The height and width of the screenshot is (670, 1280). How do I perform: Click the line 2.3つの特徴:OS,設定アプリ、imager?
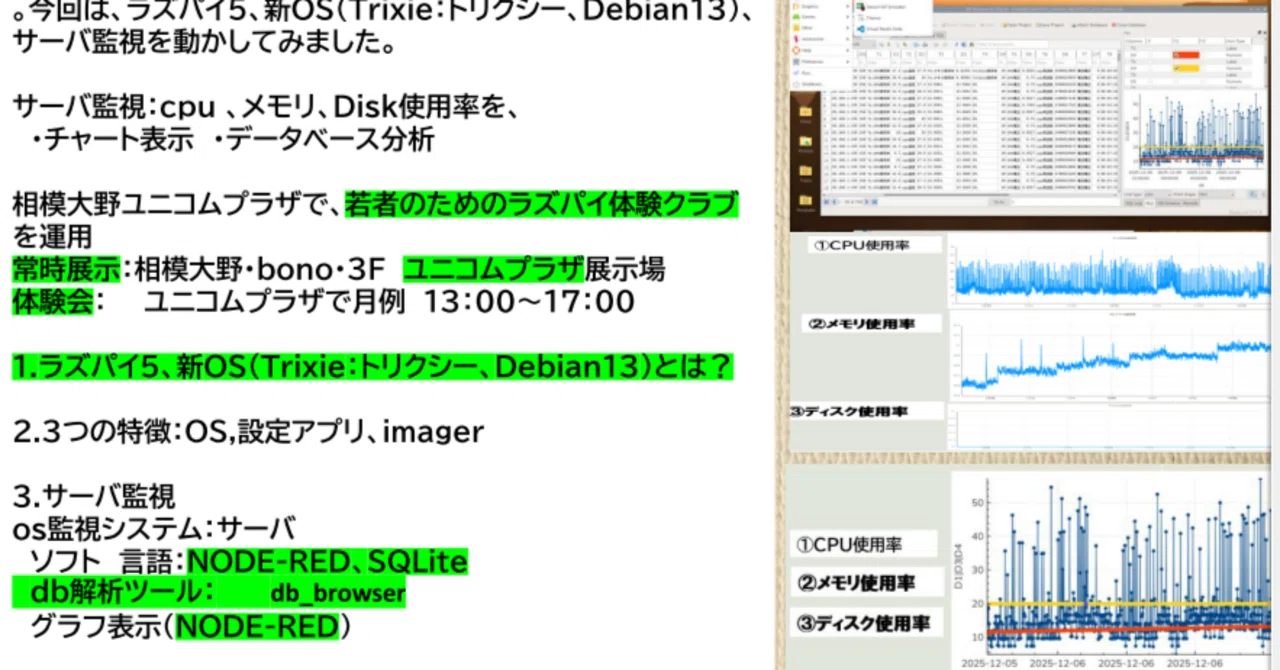point(248,431)
